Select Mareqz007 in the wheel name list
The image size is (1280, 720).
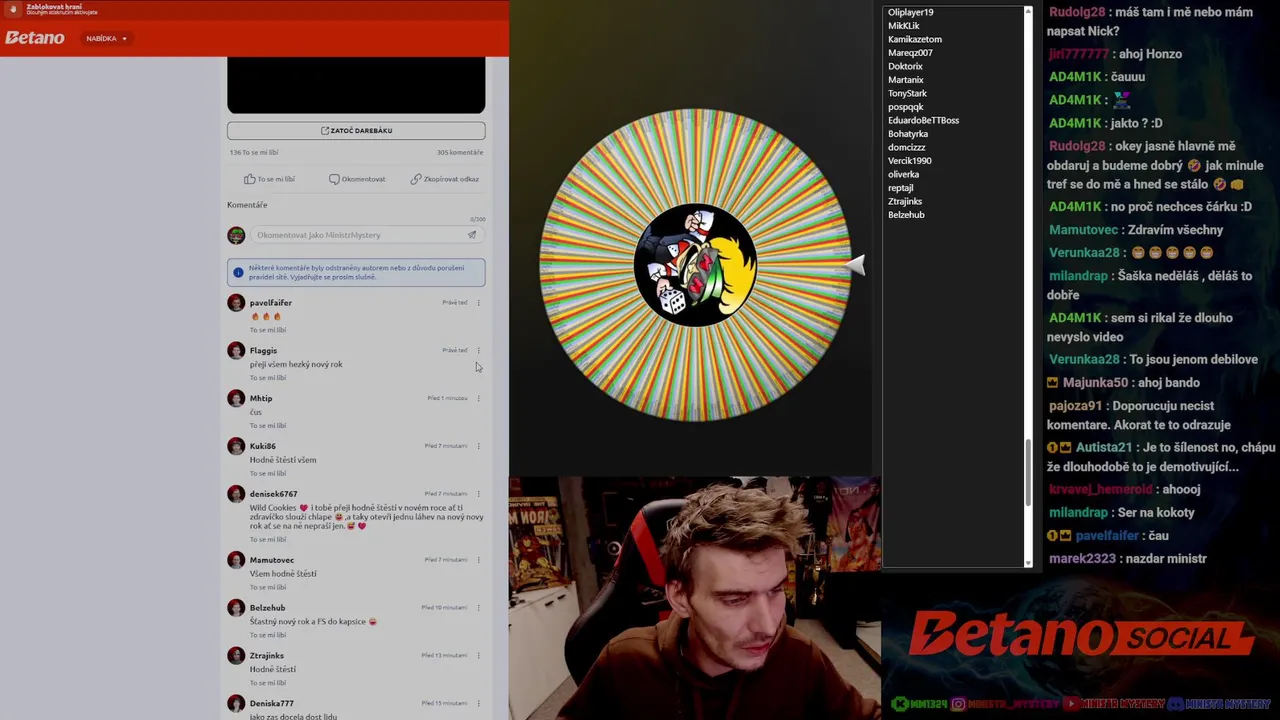910,53
